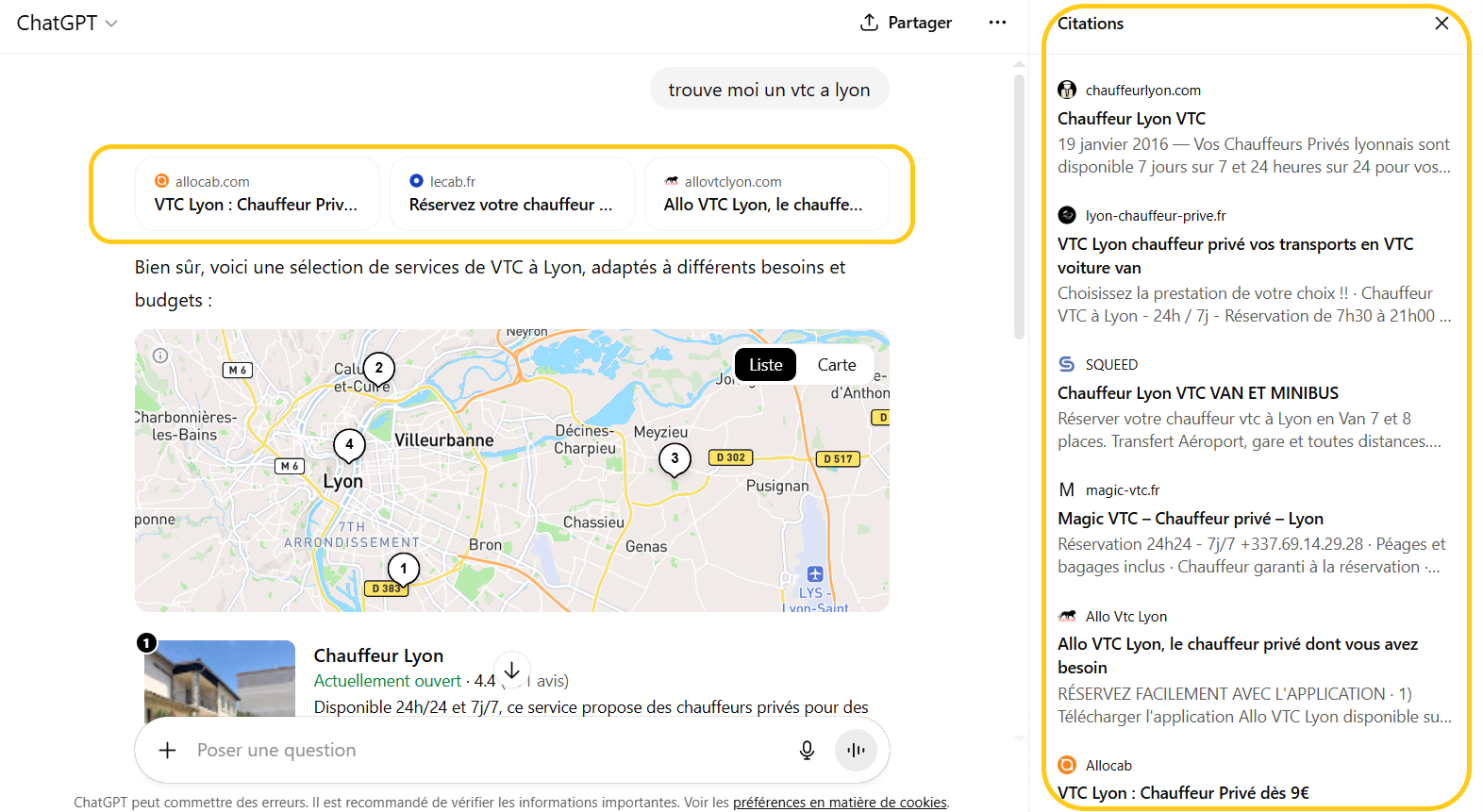Open the three-dot more options menu
The image size is (1483, 812).
click(x=997, y=23)
